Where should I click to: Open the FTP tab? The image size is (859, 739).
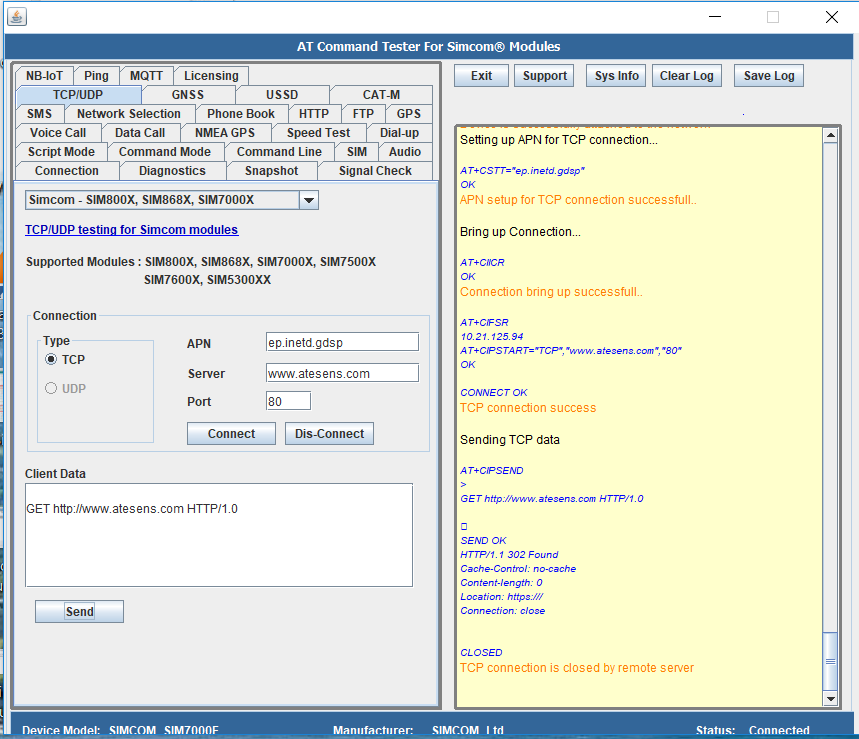(x=363, y=114)
